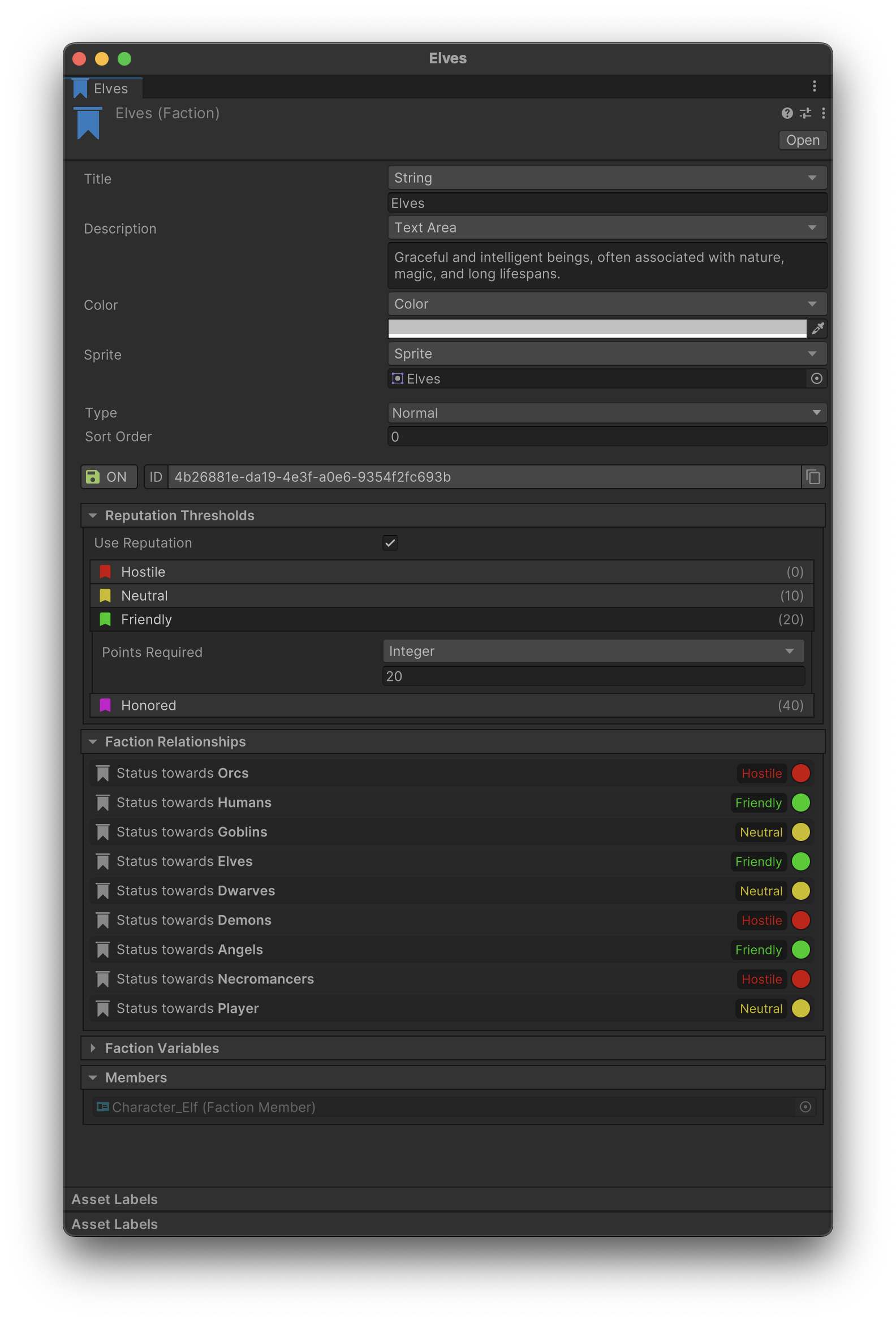Open the help icon for Elves Faction
Viewport: 896px width, 1320px height.
pos(786,114)
